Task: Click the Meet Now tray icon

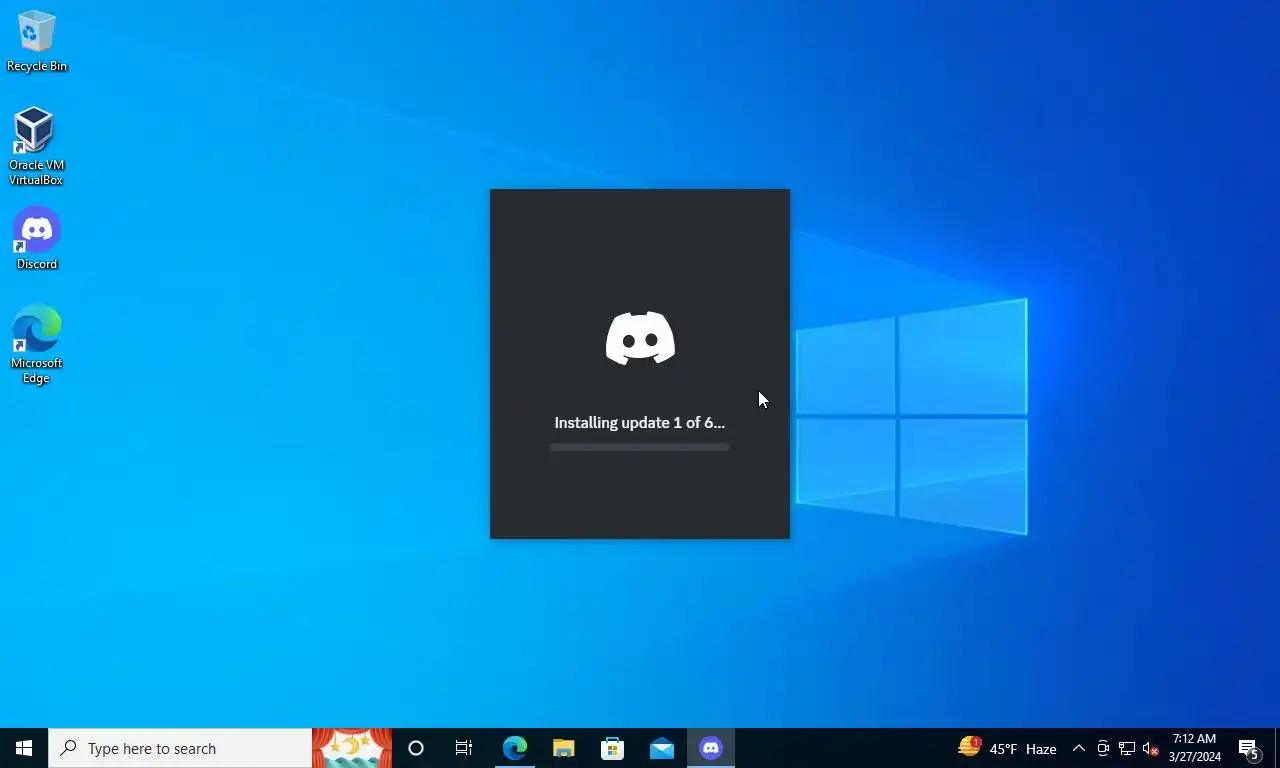Action: (1103, 748)
